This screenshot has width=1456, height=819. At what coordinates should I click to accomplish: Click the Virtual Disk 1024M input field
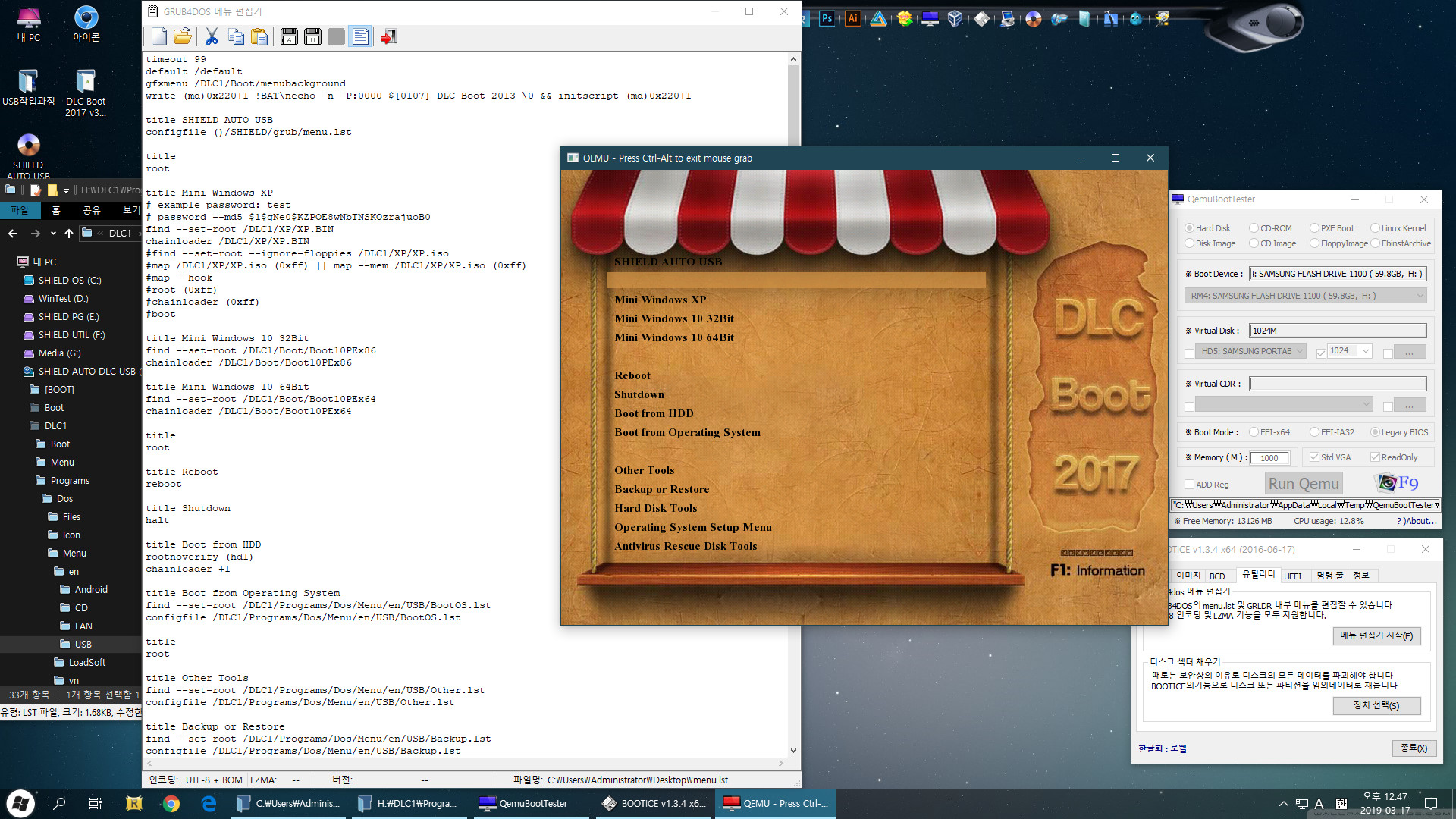pos(1338,331)
